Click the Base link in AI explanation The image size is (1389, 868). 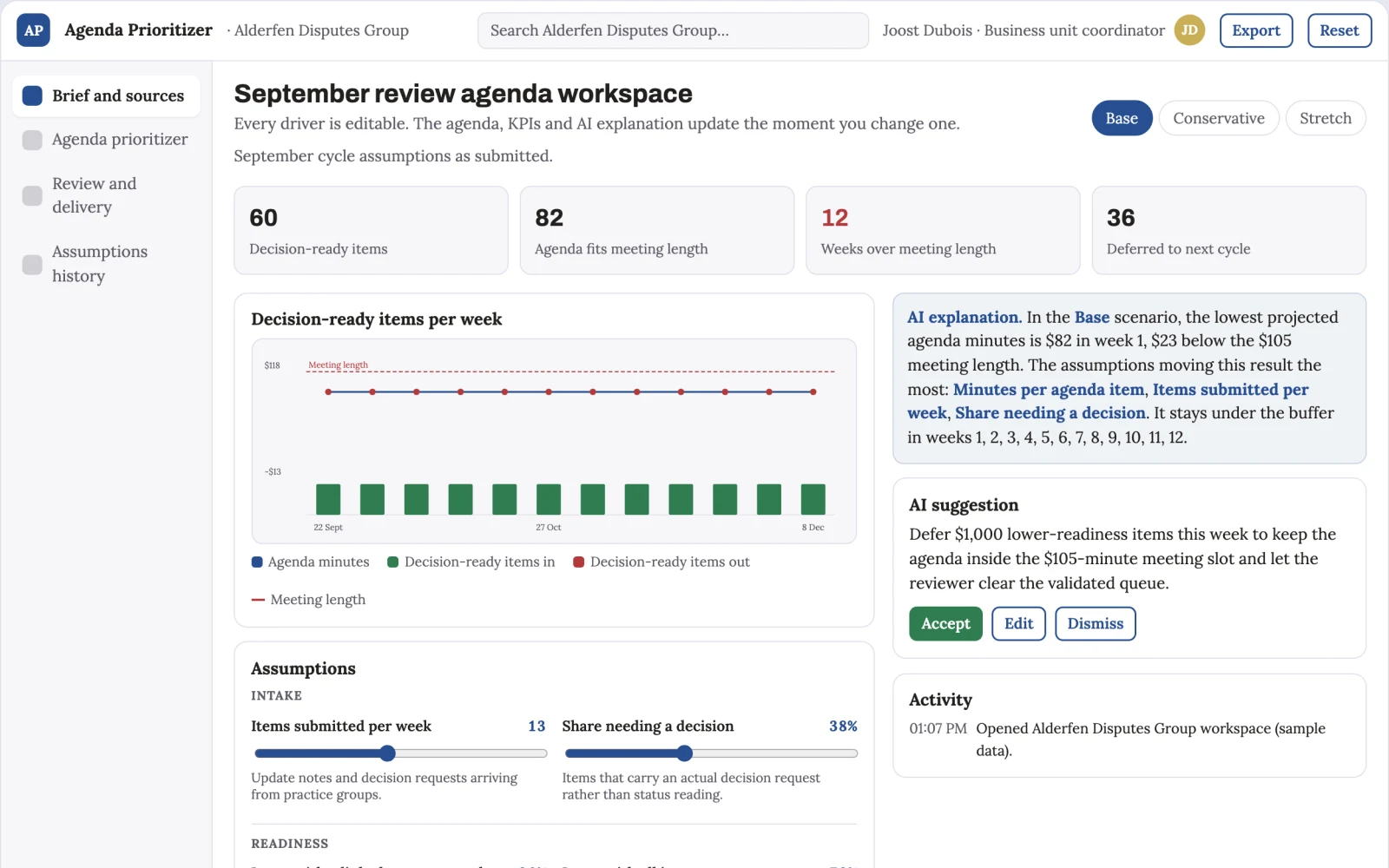click(x=1092, y=317)
